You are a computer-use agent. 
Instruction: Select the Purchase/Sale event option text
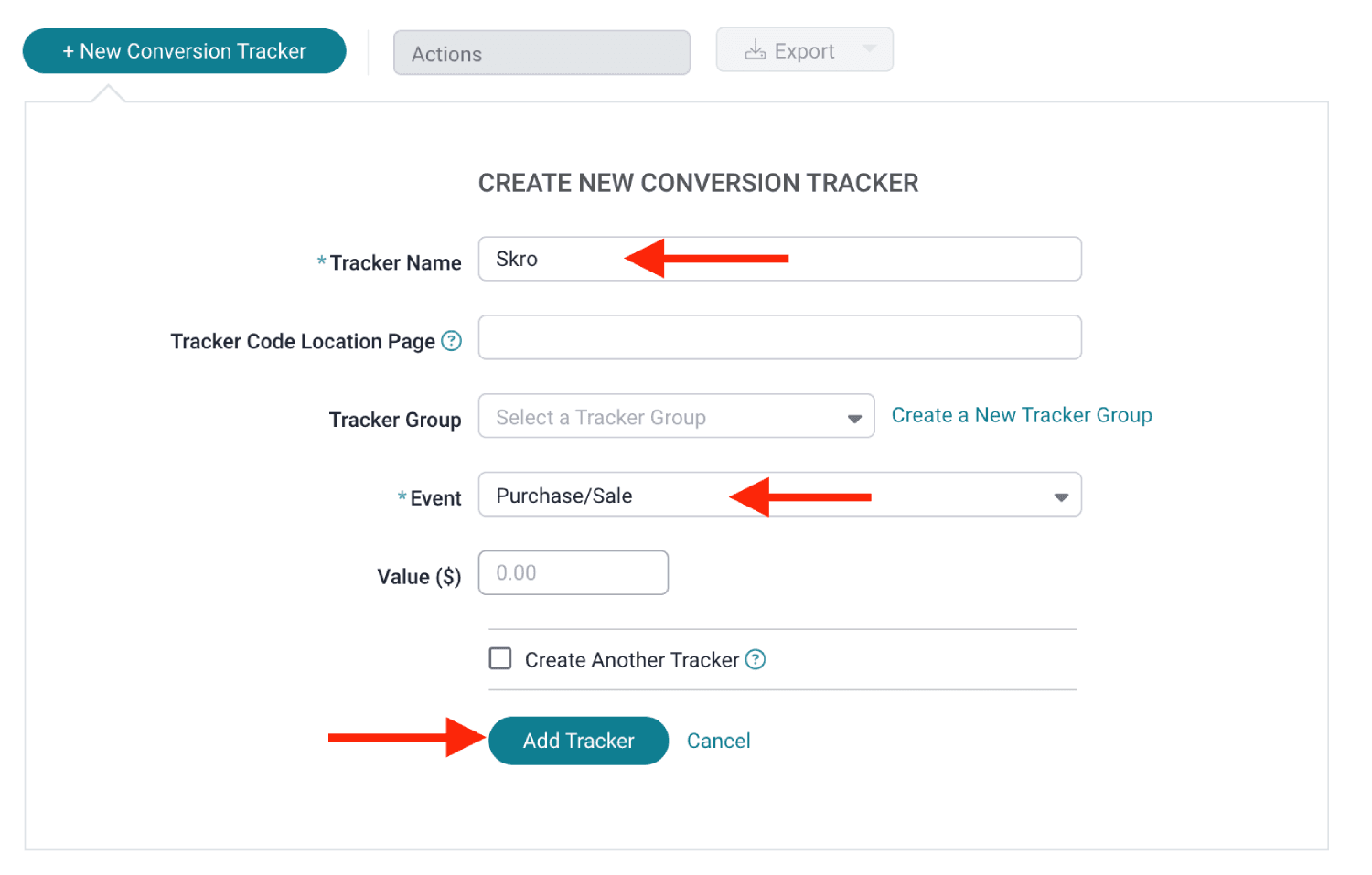click(564, 496)
